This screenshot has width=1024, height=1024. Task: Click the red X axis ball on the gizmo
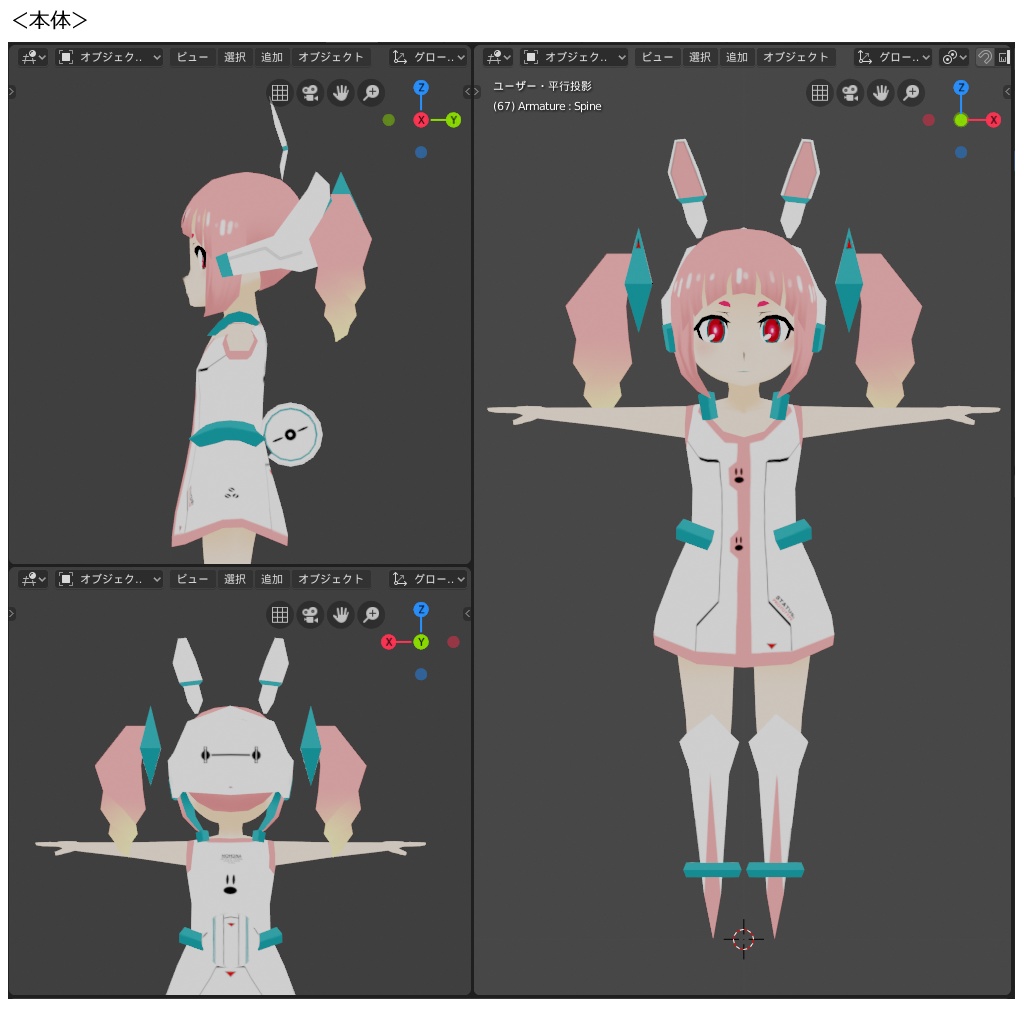pyautogui.click(x=993, y=119)
